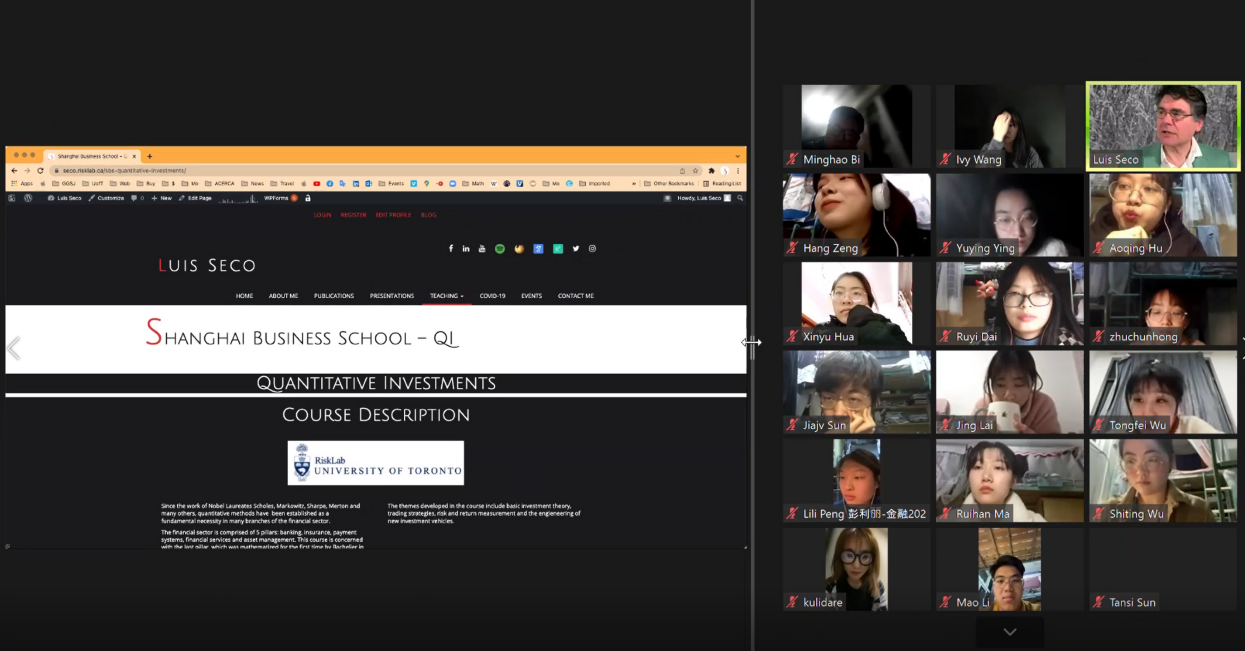Click the red LOGIN link

pyautogui.click(x=322, y=215)
